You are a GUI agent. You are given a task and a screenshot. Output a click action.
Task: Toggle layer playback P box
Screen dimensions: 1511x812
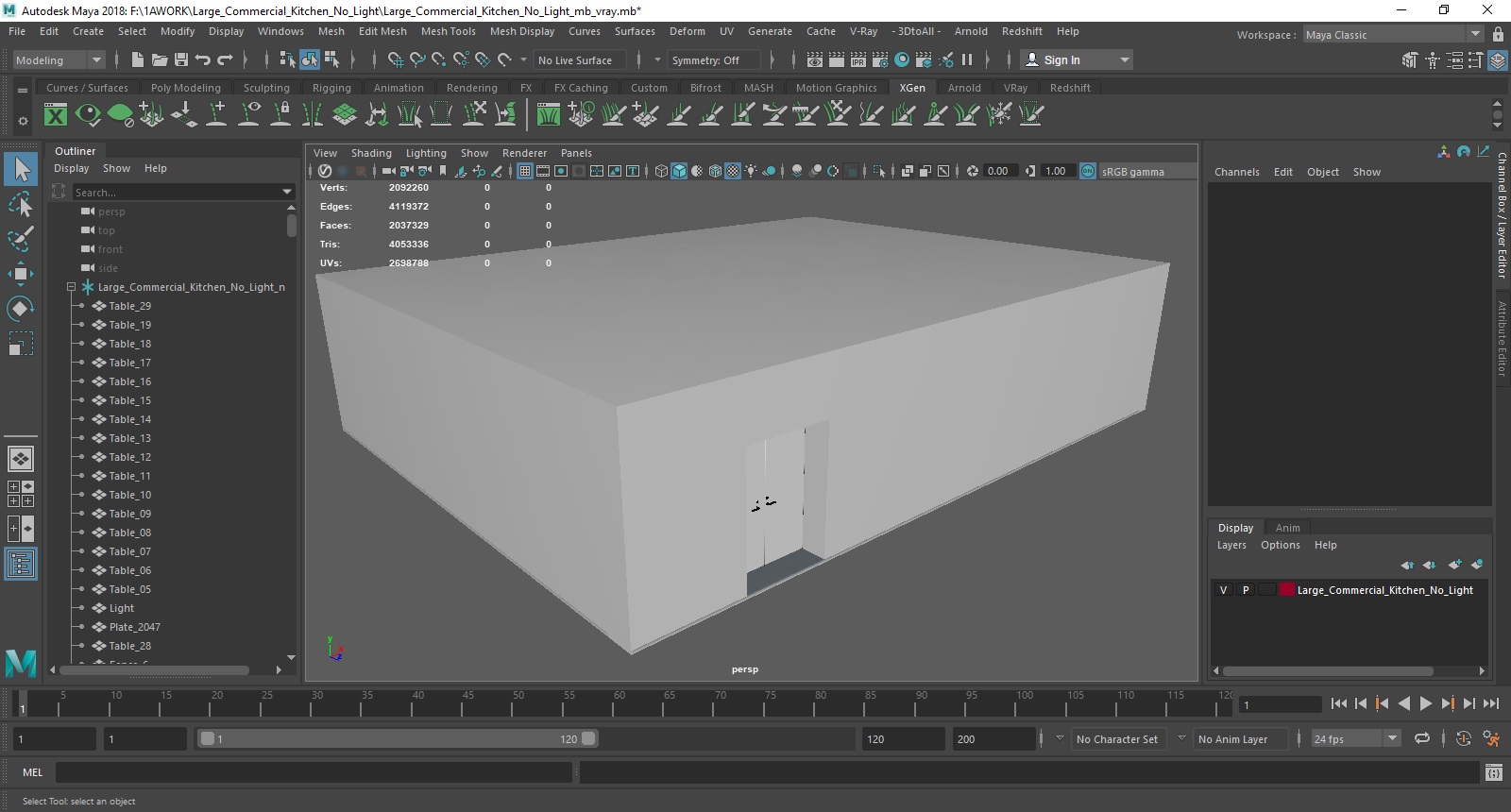pyautogui.click(x=1246, y=590)
